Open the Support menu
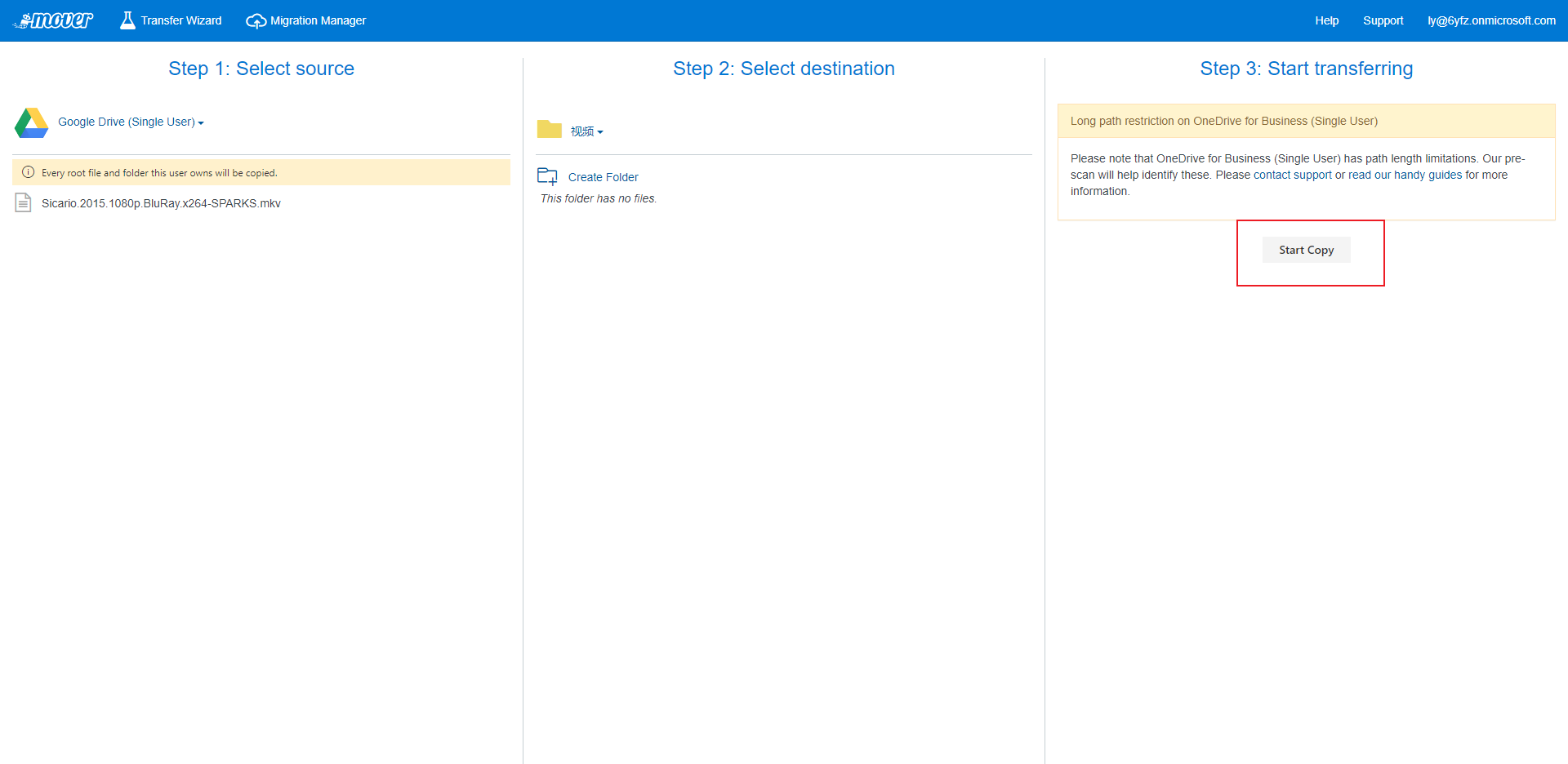 click(x=1383, y=20)
